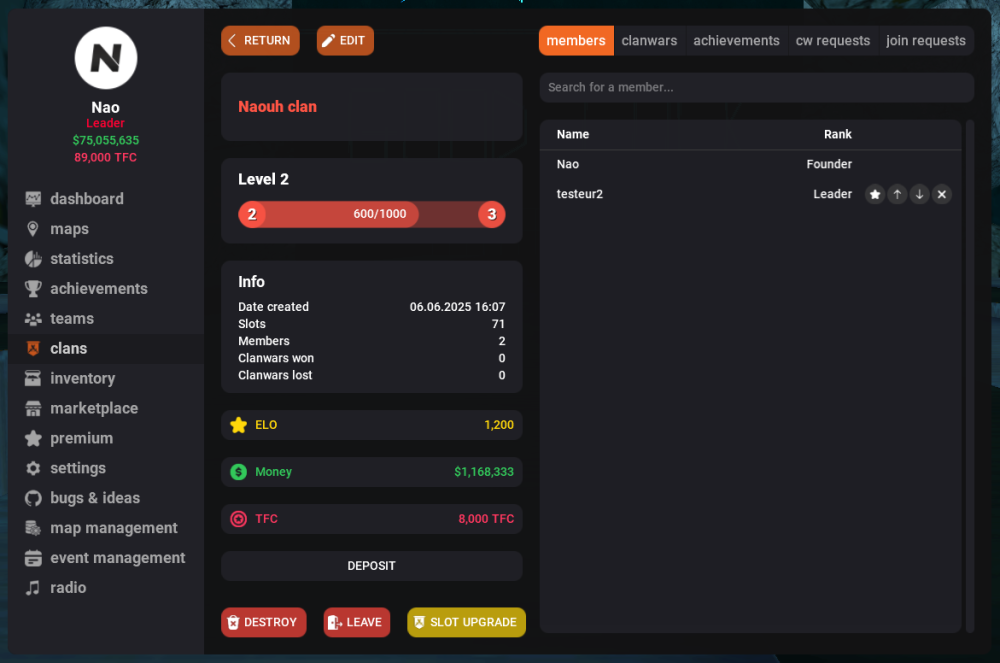Demote testeur2 with the down arrow
The width and height of the screenshot is (1000, 663).
(x=919, y=194)
